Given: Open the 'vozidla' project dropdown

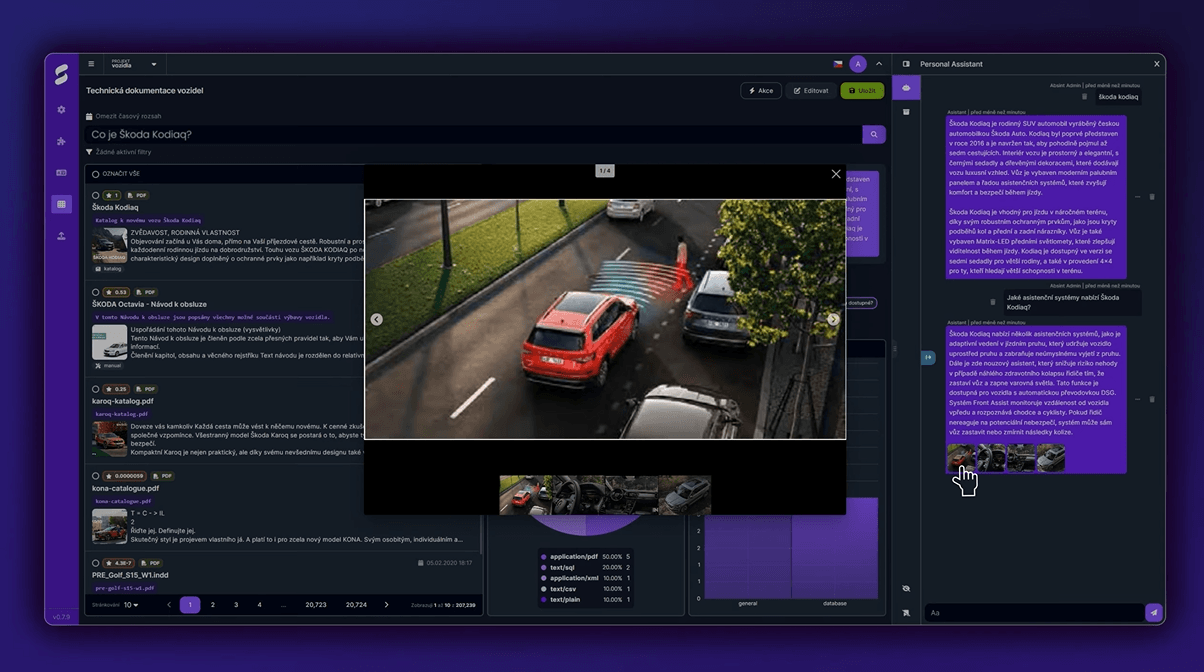Looking at the screenshot, I should click(135, 64).
